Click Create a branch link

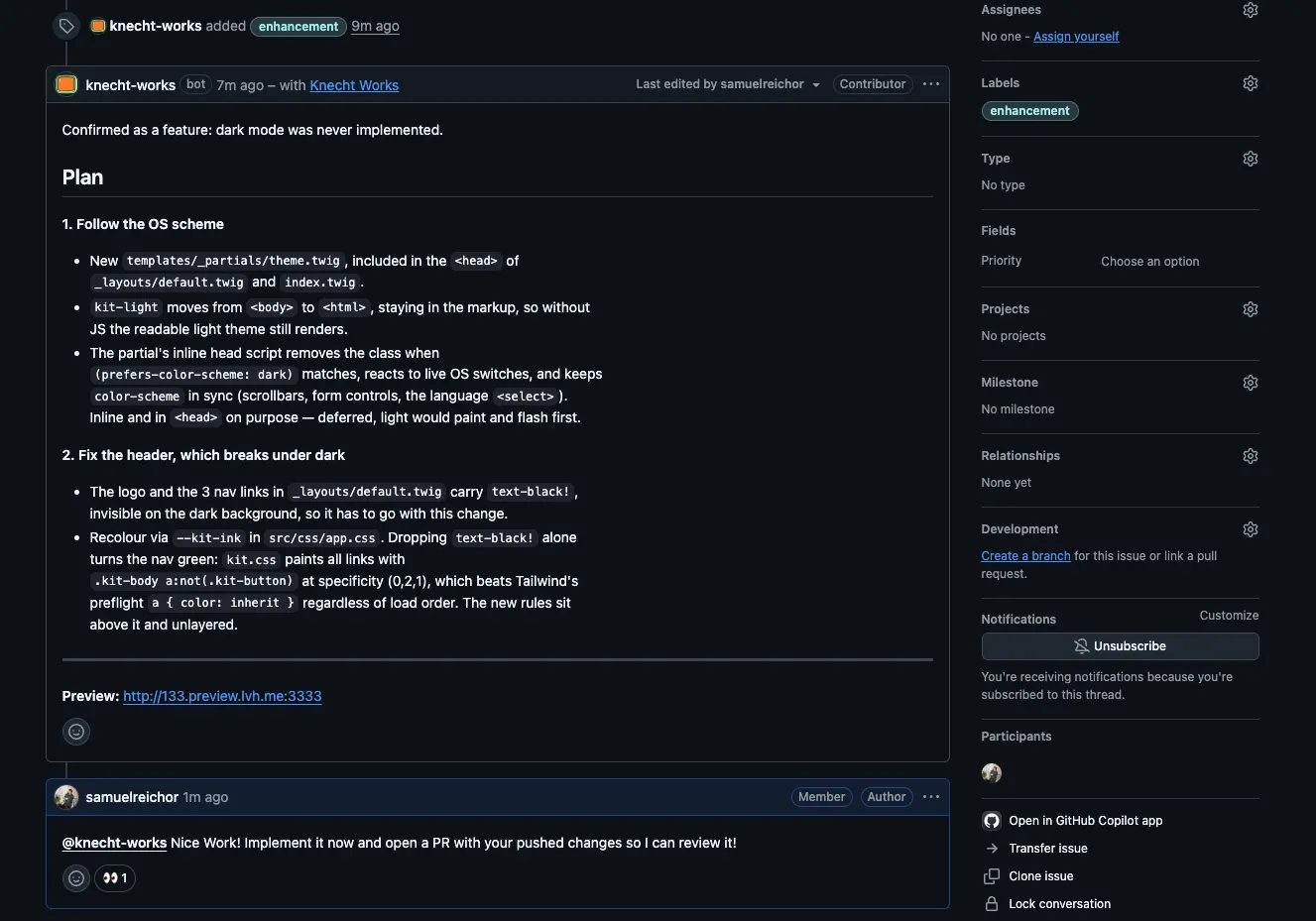click(1025, 556)
